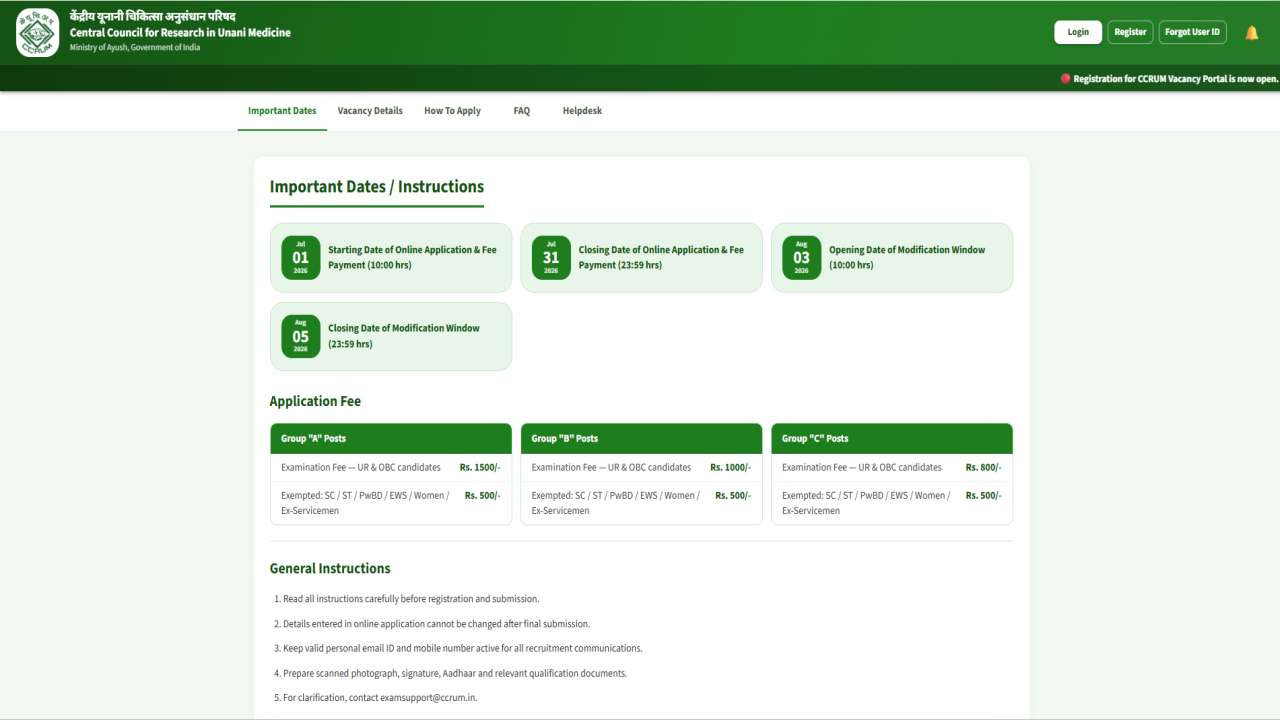
Task: Open the notification bell icon
Action: (x=1251, y=33)
